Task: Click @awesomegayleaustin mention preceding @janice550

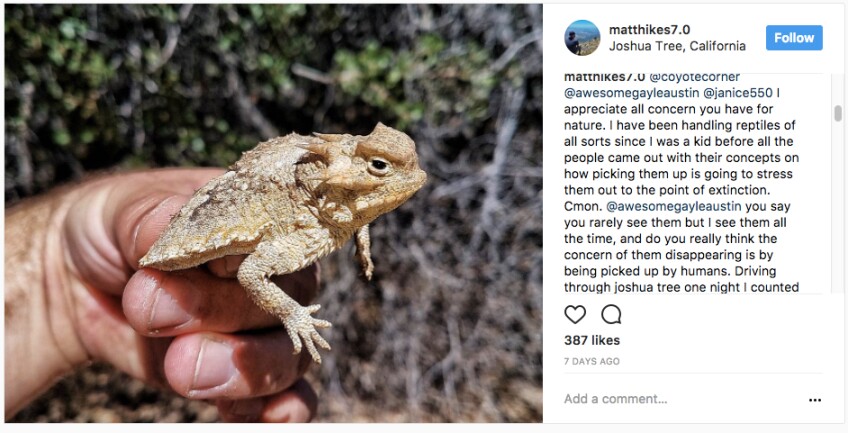Action: pyautogui.click(x=624, y=94)
